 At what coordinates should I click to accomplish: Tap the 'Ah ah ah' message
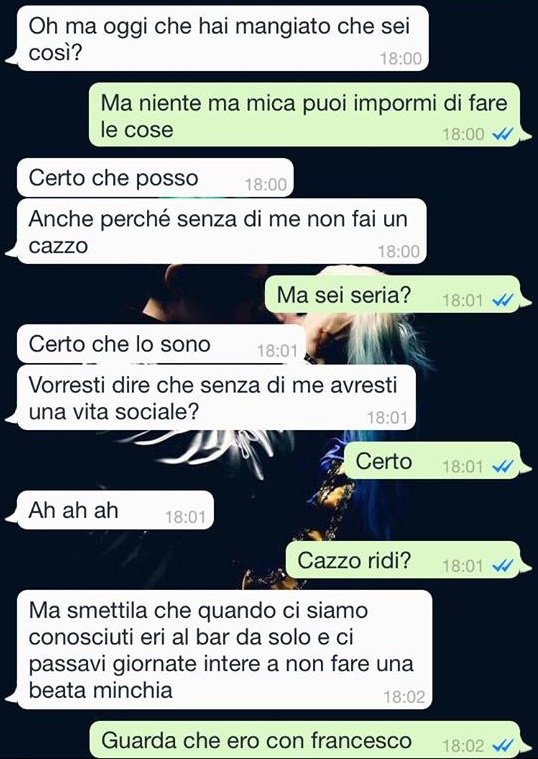(115, 510)
